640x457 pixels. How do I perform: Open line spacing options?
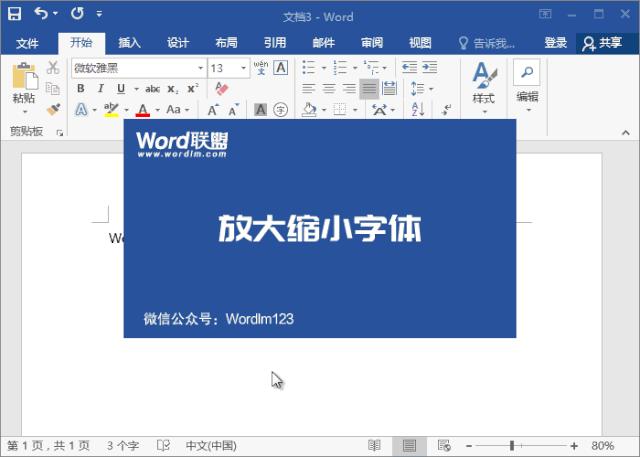click(x=418, y=89)
